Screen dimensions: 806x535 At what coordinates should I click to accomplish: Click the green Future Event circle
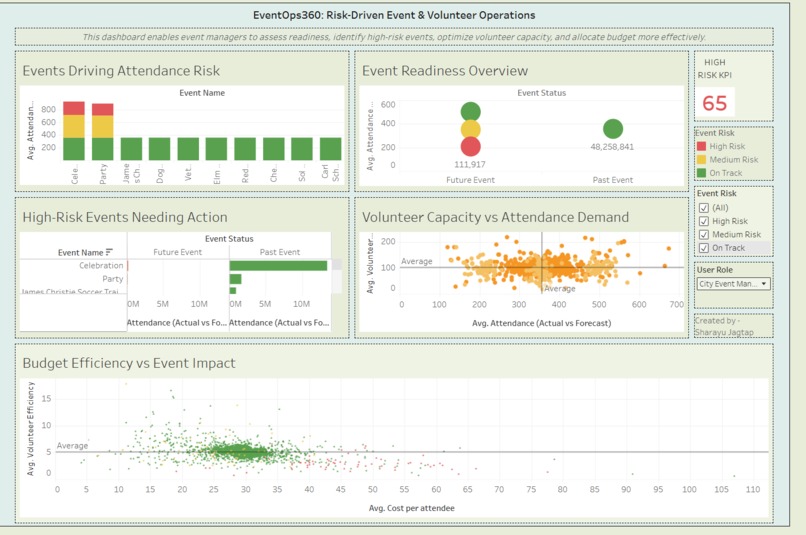[470, 109]
